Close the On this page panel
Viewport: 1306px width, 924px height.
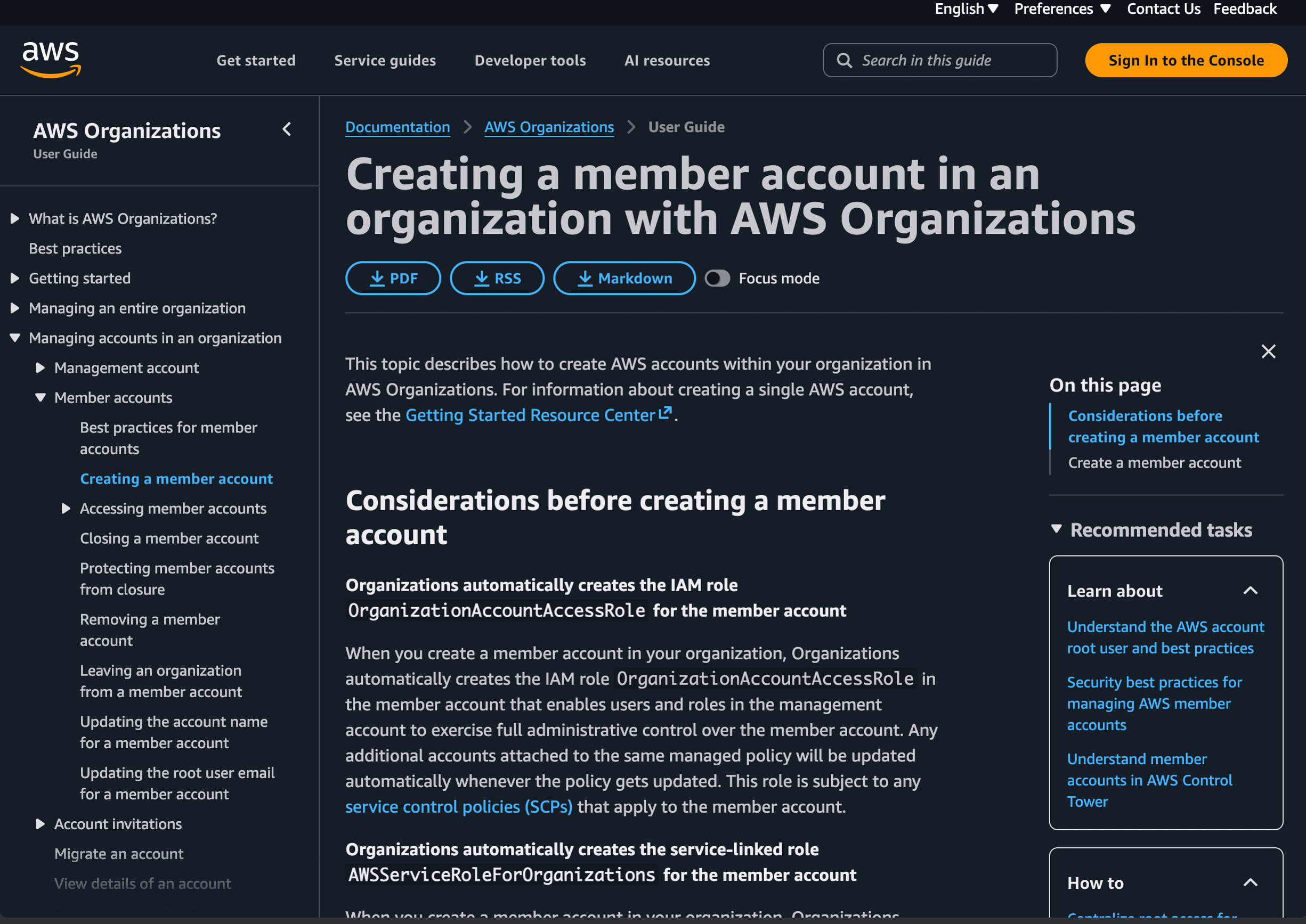tap(1268, 351)
